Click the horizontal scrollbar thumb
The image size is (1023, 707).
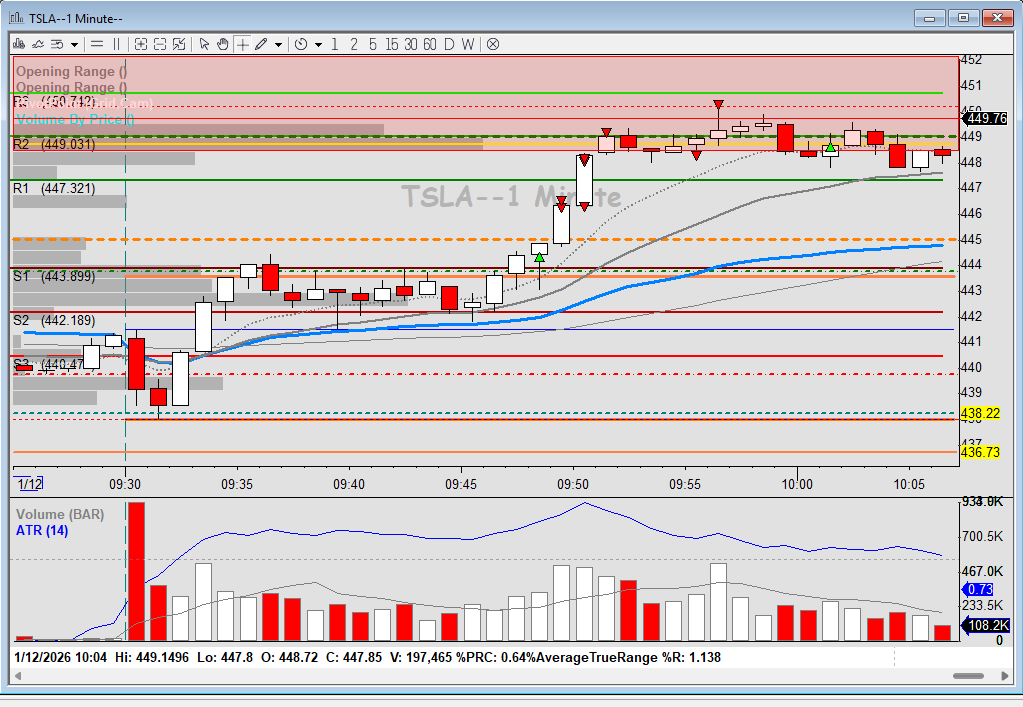[x=968, y=676]
